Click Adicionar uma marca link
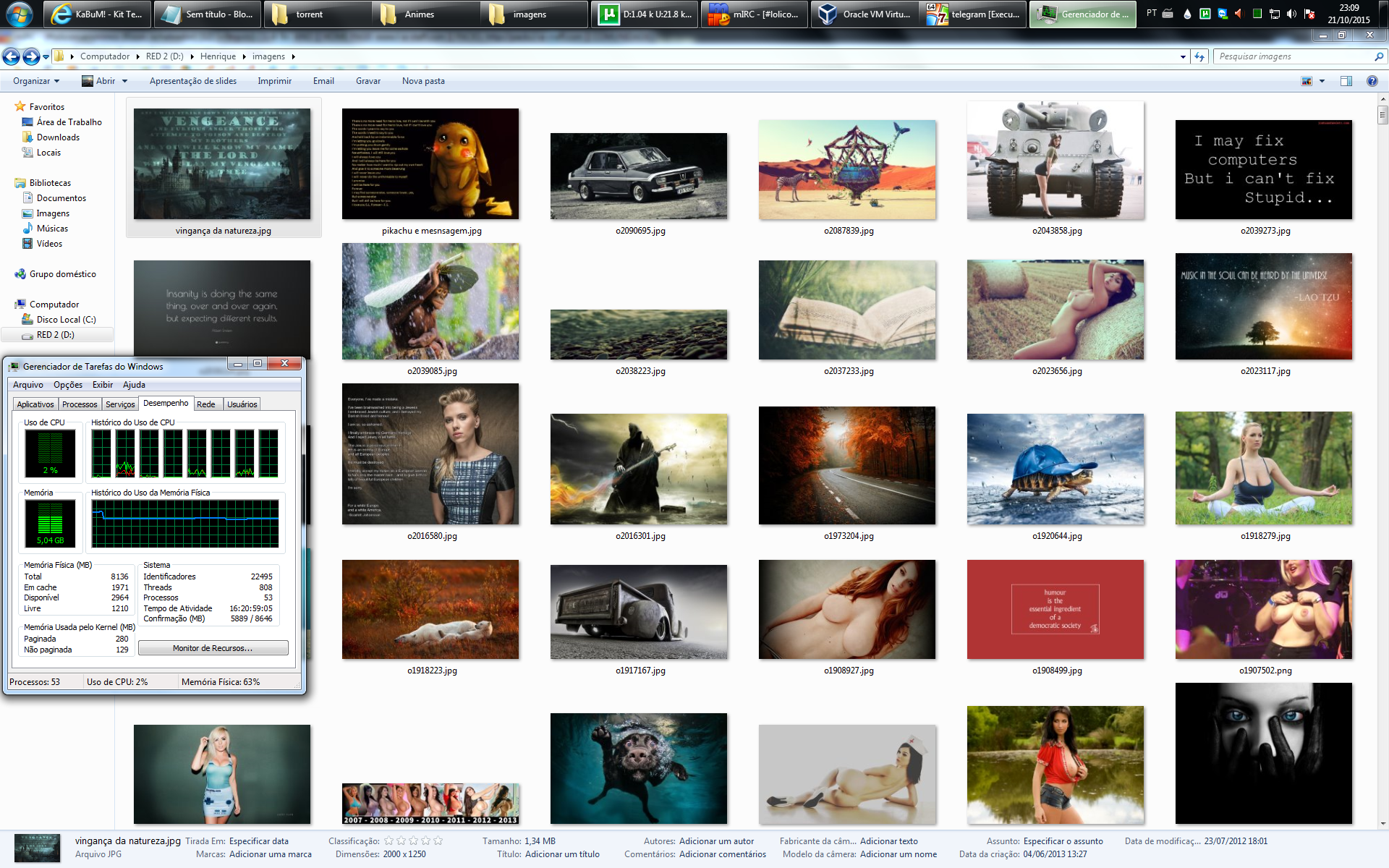Screen dimensions: 1389x868 [x=271, y=854]
